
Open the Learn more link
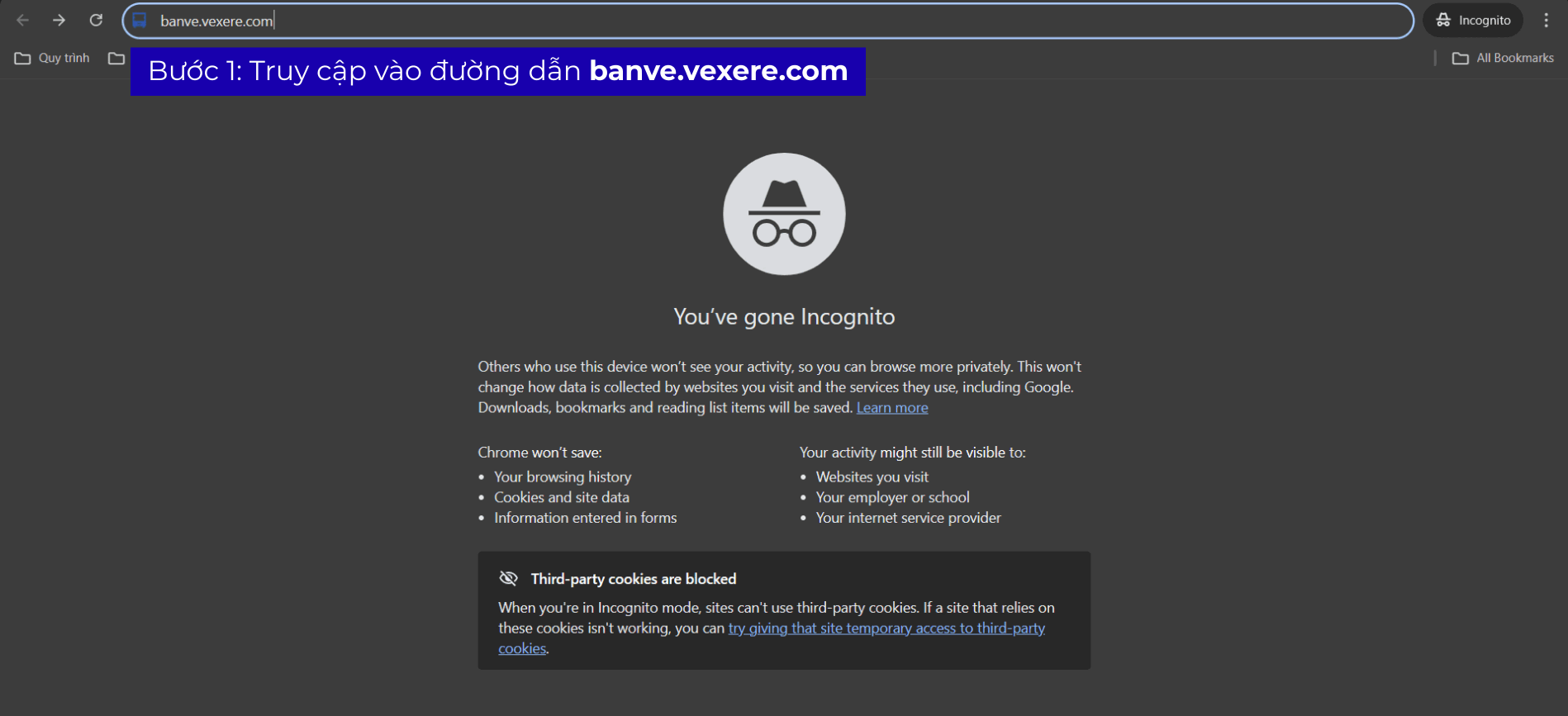[x=892, y=408]
